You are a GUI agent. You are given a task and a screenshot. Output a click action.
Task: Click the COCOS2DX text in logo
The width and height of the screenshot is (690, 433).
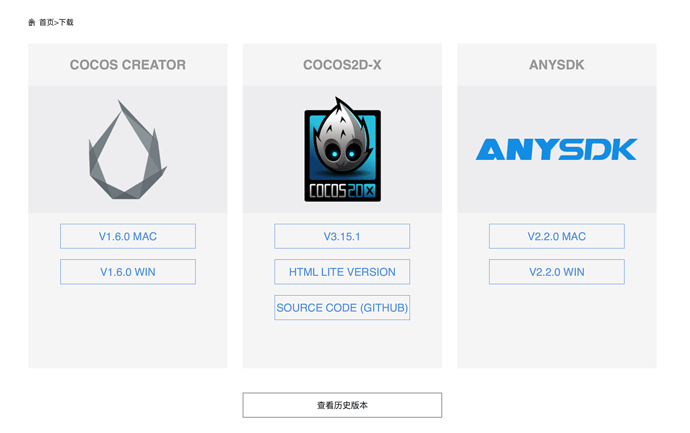pyautogui.click(x=342, y=191)
